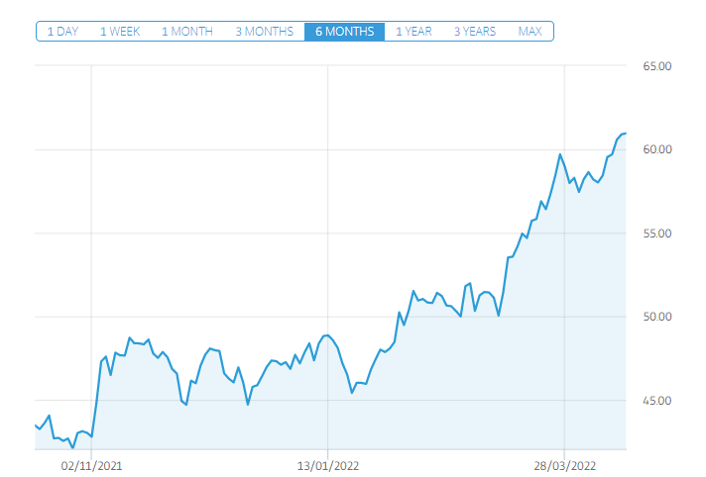Click the rightmost end of the price line
The height and width of the screenshot is (477, 706).
(x=626, y=133)
